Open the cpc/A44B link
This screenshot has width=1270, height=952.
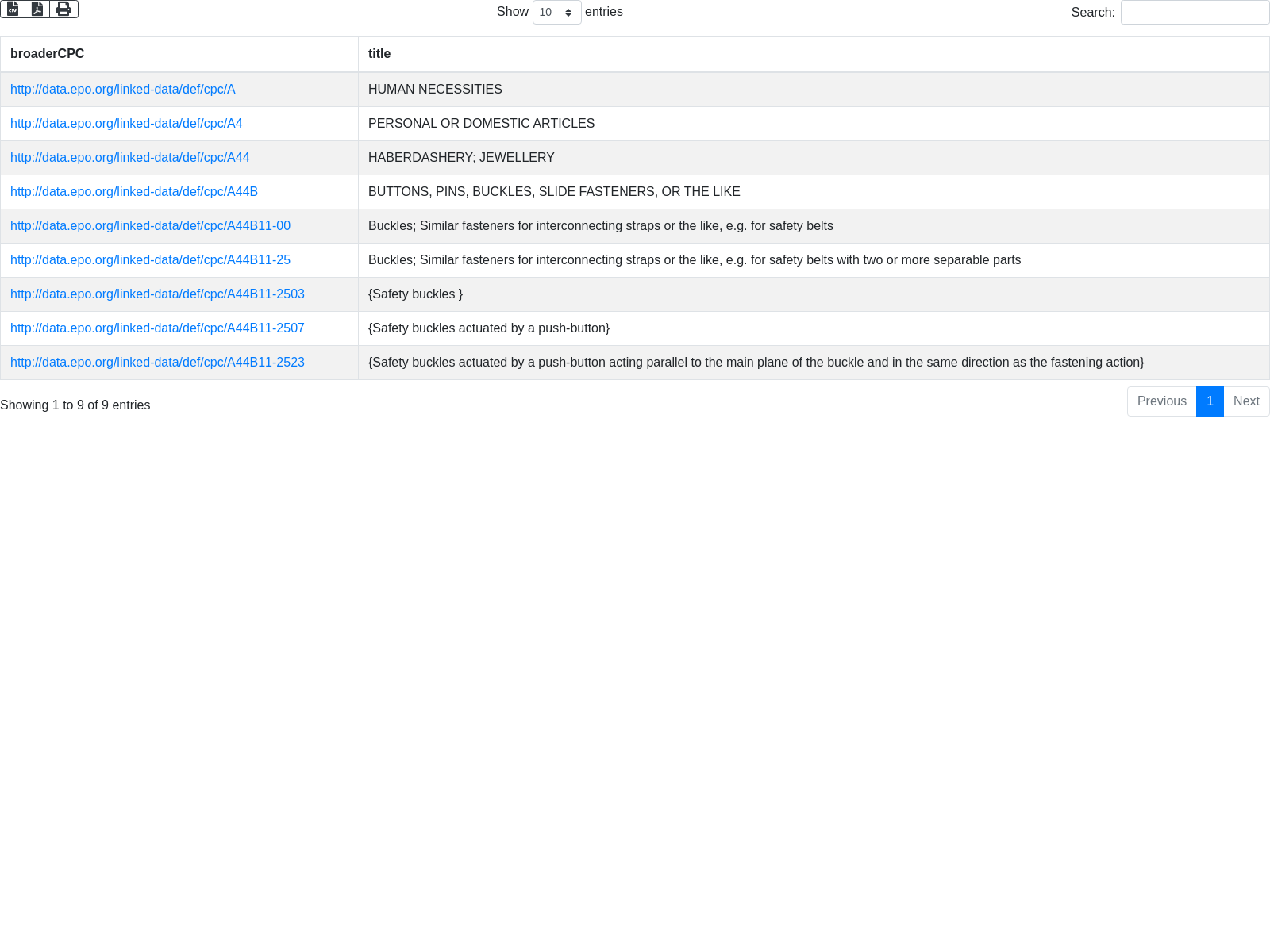point(134,192)
